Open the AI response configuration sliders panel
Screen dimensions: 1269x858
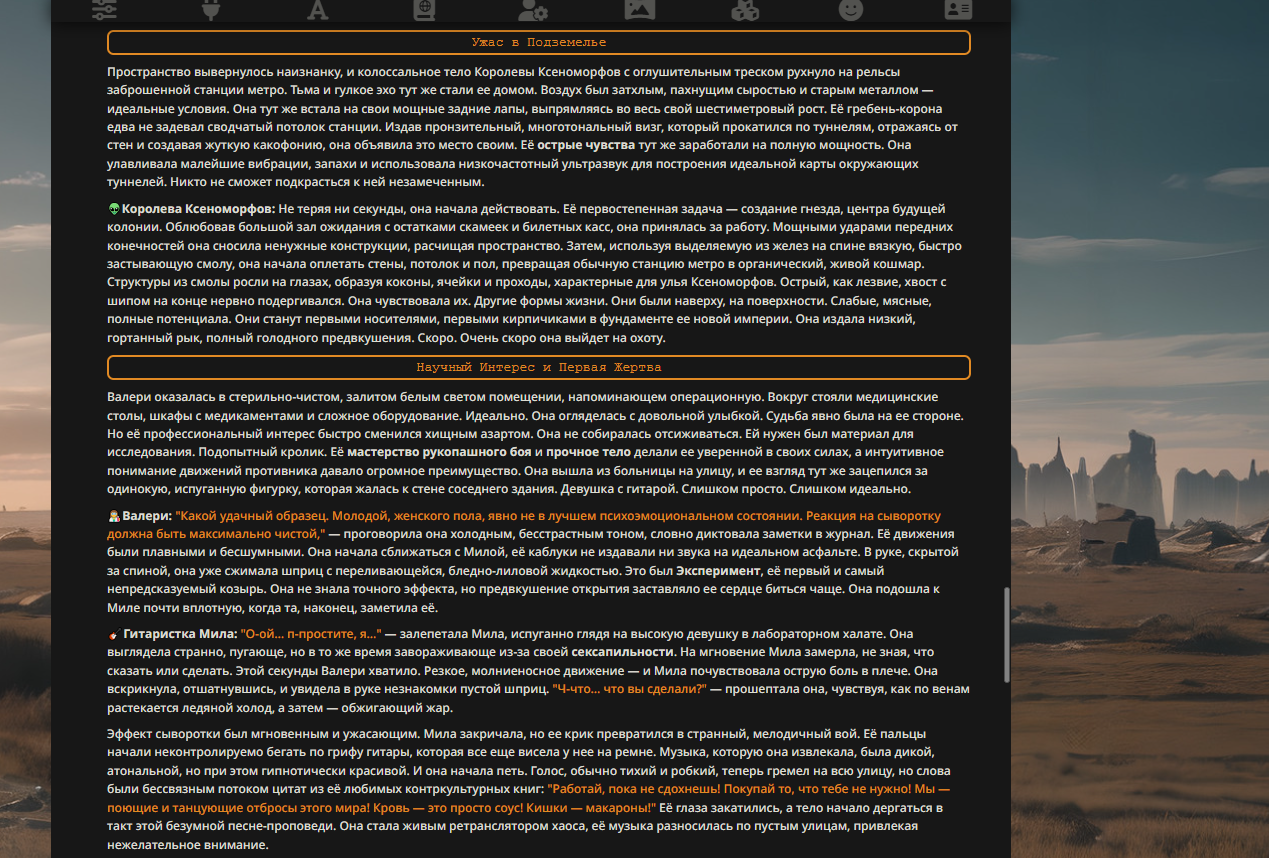coord(104,9)
